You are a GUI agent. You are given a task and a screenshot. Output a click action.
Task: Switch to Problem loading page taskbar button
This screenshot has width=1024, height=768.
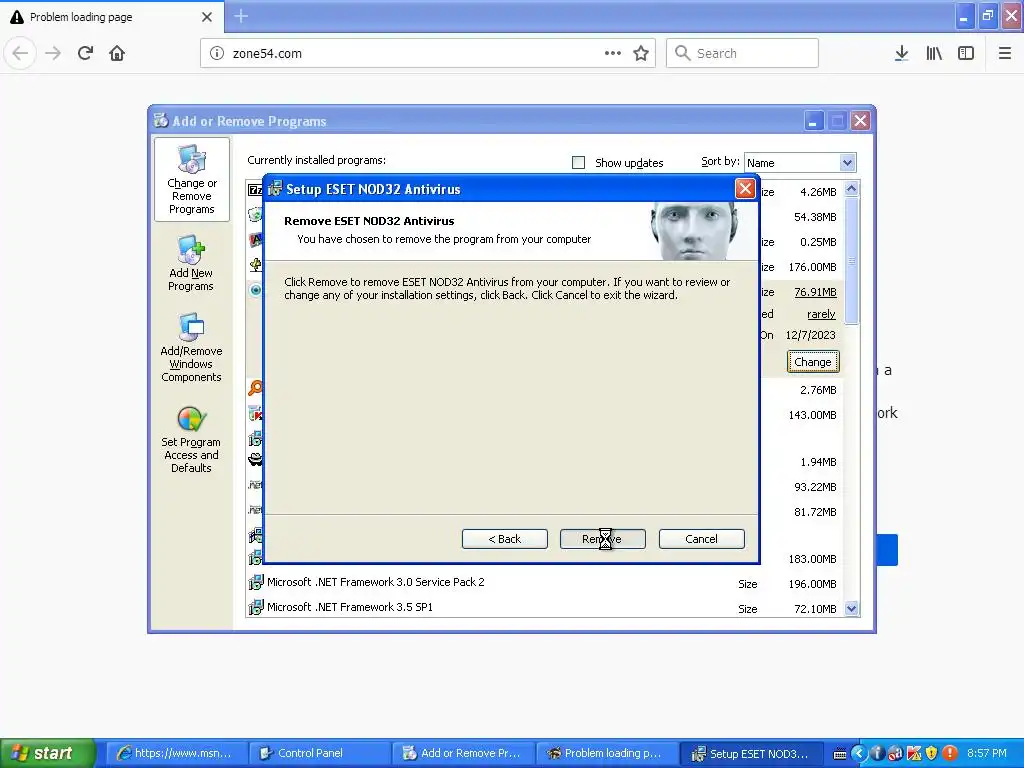tap(608, 754)
